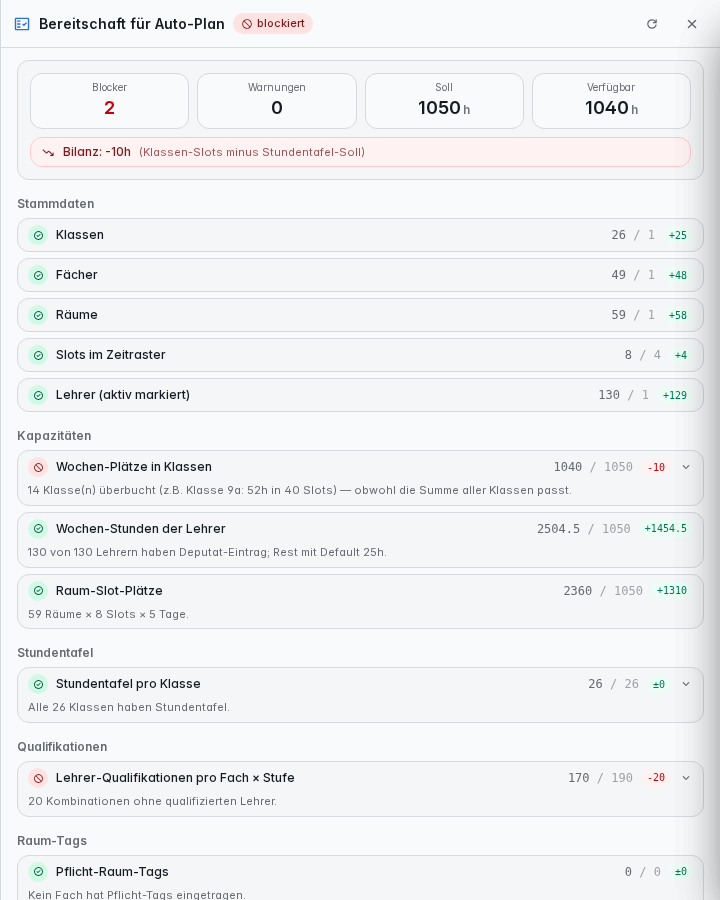Click the 2504.5 / 1050 value
The width and height of the screenshot is (720, 900).
pyautogui.click(x=583, y=529)
